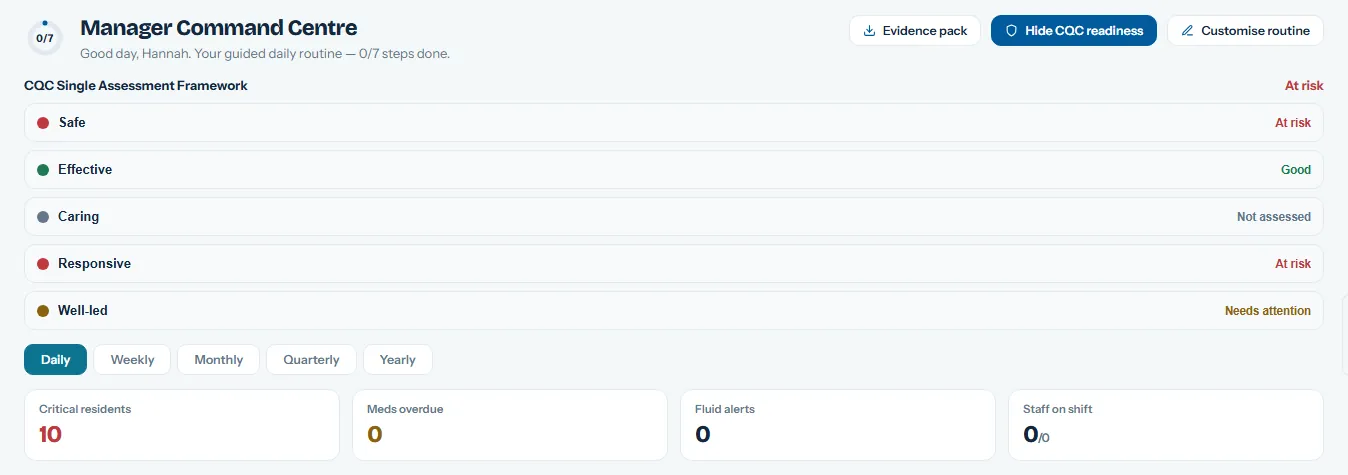Viewport: 1348px width, 475px height.
Task: Open the Critical residents card
Action: point(182,425)
